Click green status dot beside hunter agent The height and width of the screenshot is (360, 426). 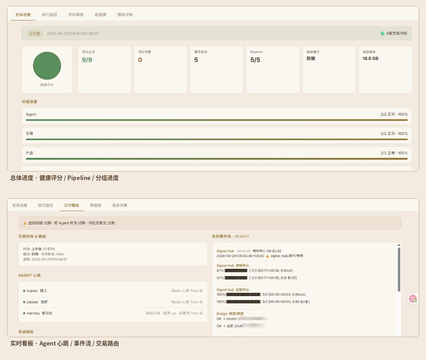(x=24, y=291)
